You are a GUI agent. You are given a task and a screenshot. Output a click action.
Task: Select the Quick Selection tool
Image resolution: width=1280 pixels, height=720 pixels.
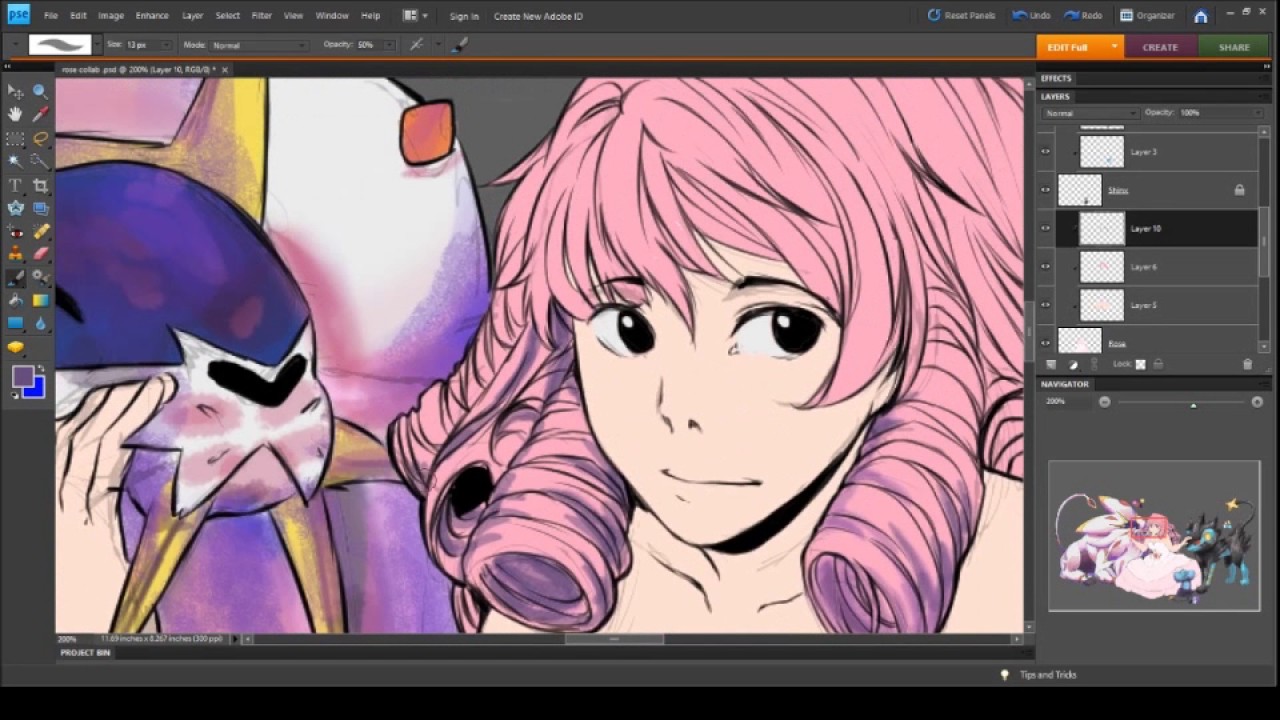coord(40,161)
